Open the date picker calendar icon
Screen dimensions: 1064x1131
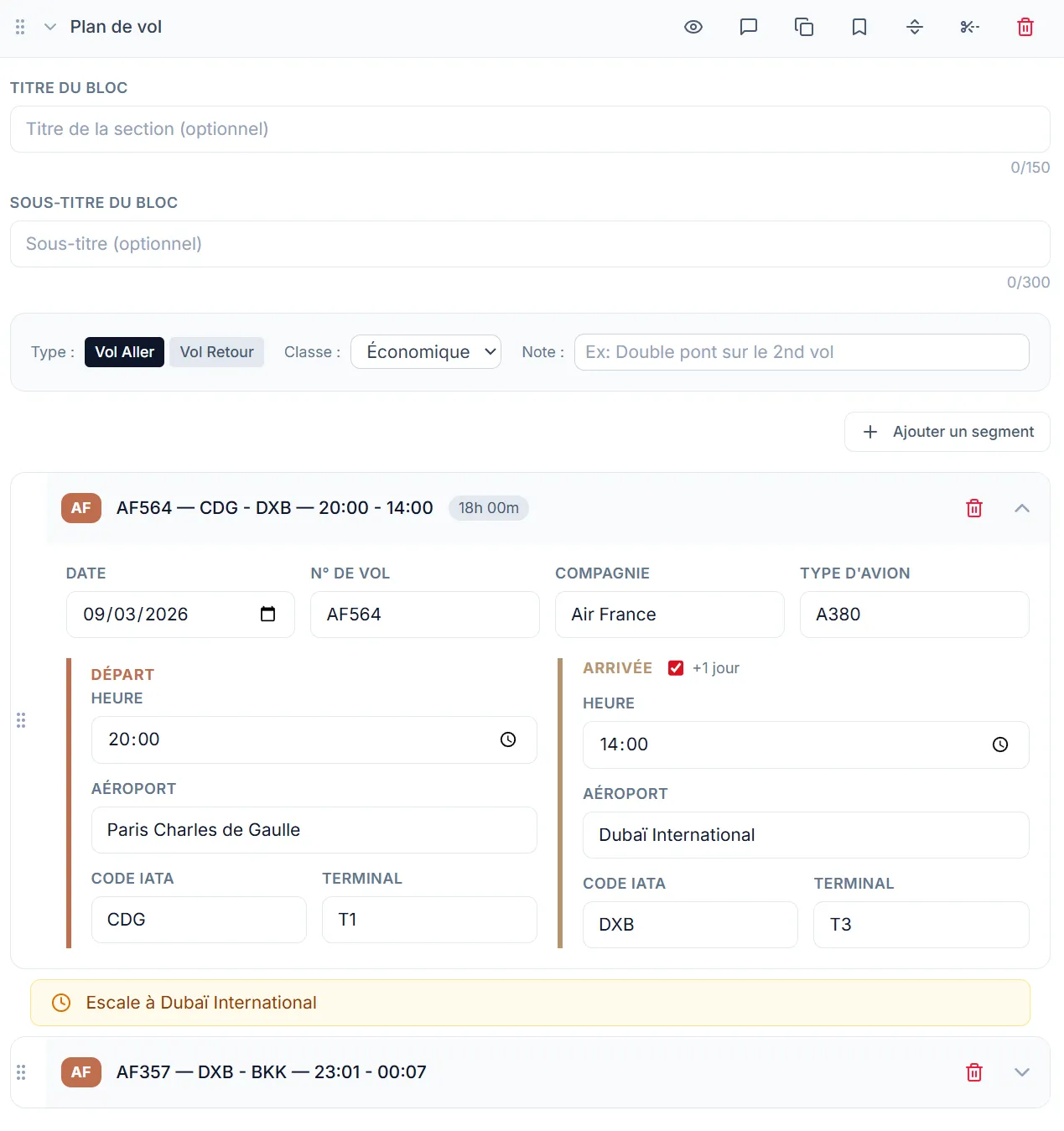pos(267,615)
